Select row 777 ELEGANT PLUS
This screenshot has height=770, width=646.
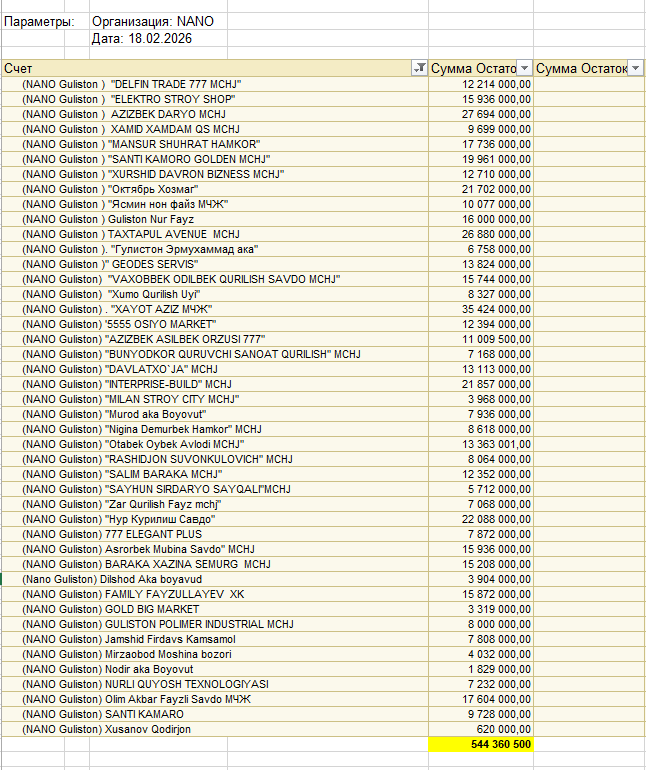coord(215,534)
